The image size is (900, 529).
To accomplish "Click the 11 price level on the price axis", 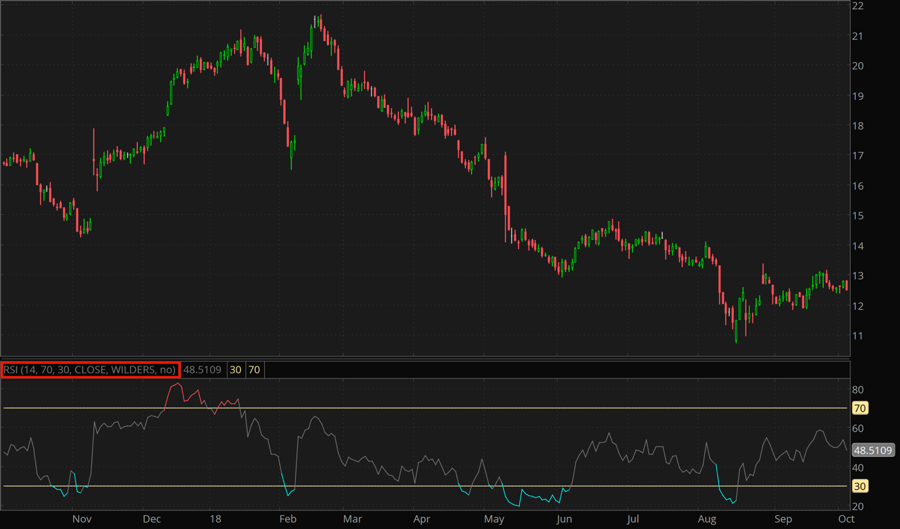I will point(857,336).
